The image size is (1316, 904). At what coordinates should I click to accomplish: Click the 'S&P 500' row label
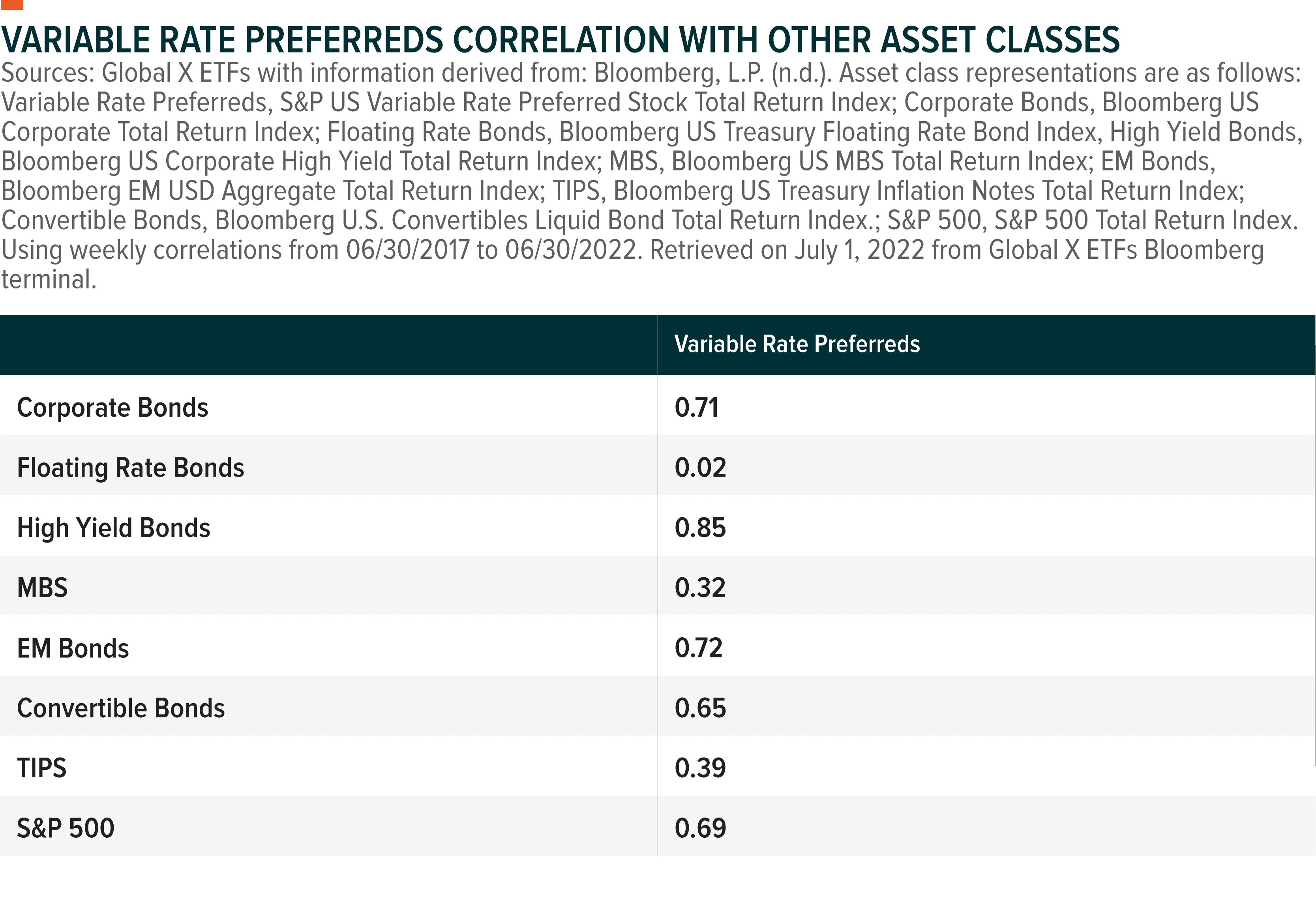tap(66, 829)
